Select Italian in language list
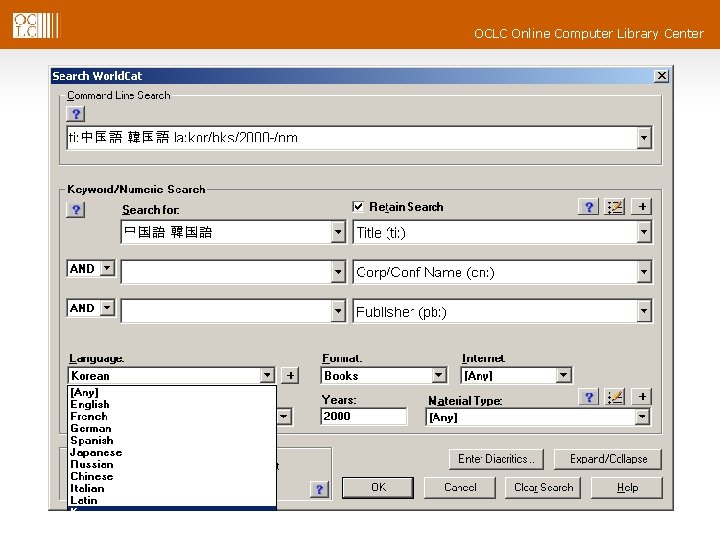The height and width of the screenshot is (540, 720). pos(172,488)
